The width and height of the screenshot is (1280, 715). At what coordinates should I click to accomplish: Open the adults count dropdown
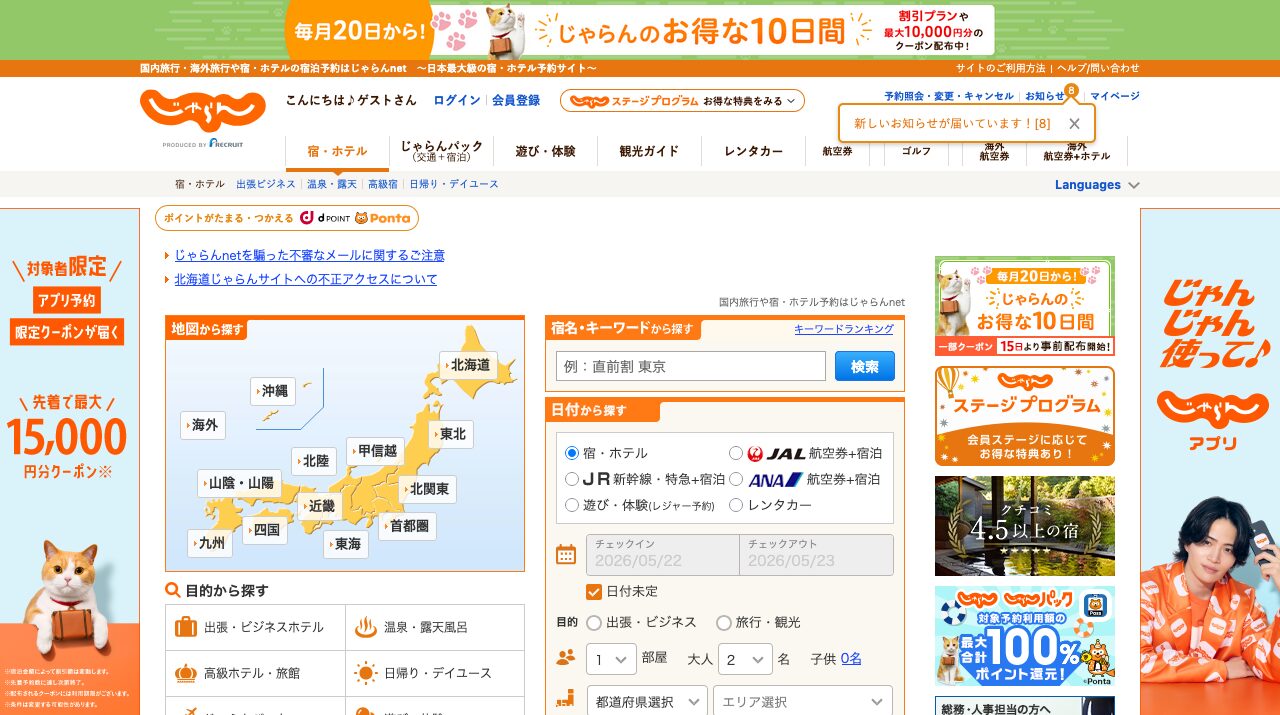745,659
